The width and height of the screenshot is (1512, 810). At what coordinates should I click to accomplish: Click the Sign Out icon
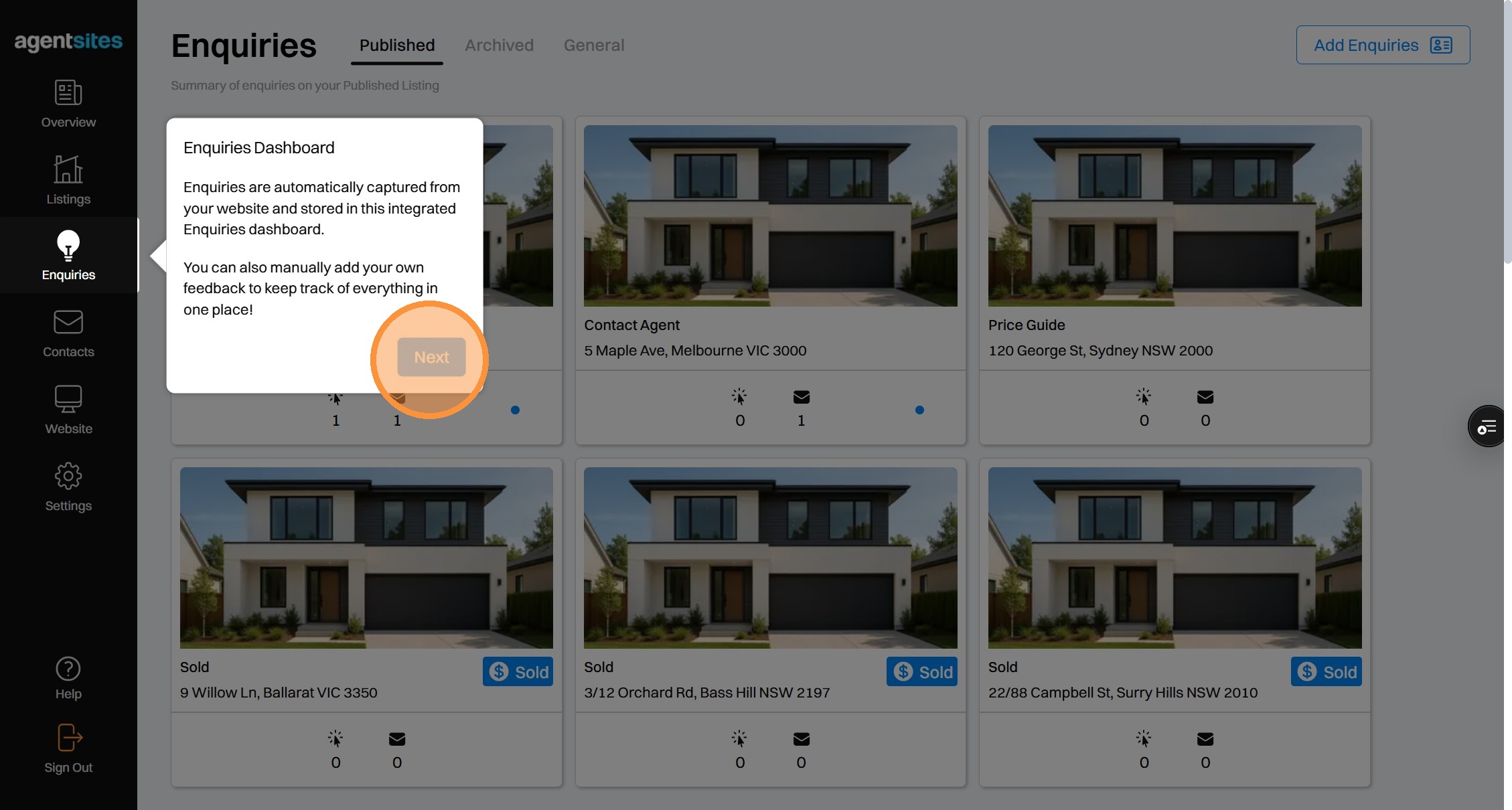point(68,738)
